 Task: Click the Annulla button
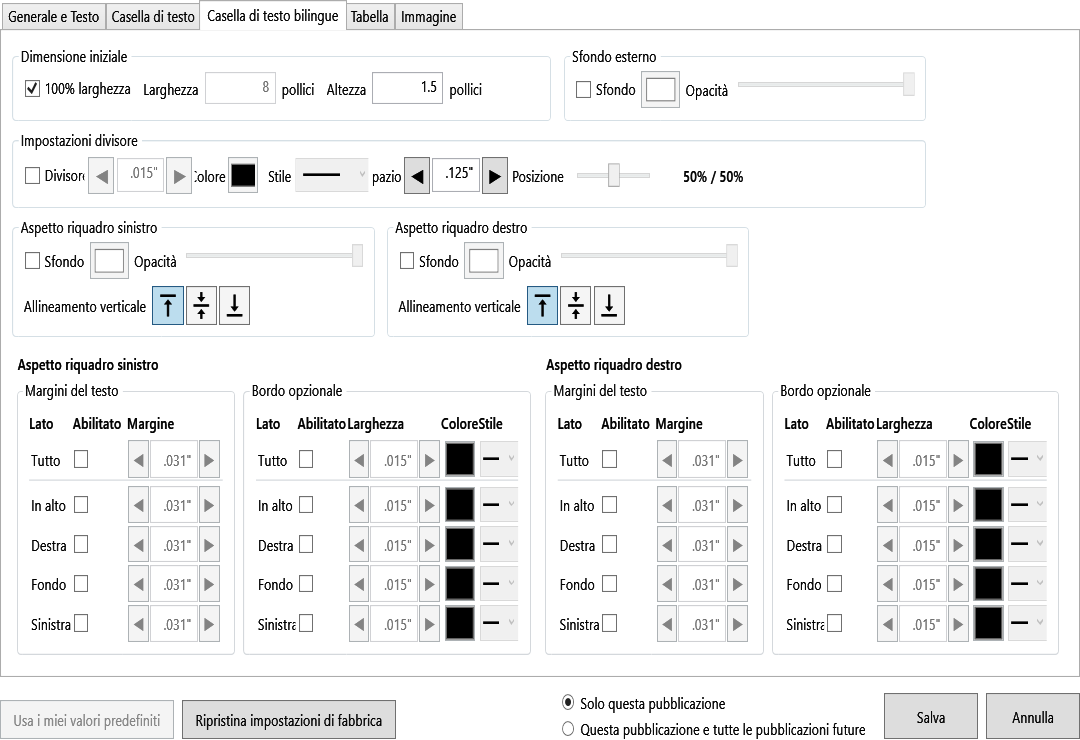[x=1032, y=717]
